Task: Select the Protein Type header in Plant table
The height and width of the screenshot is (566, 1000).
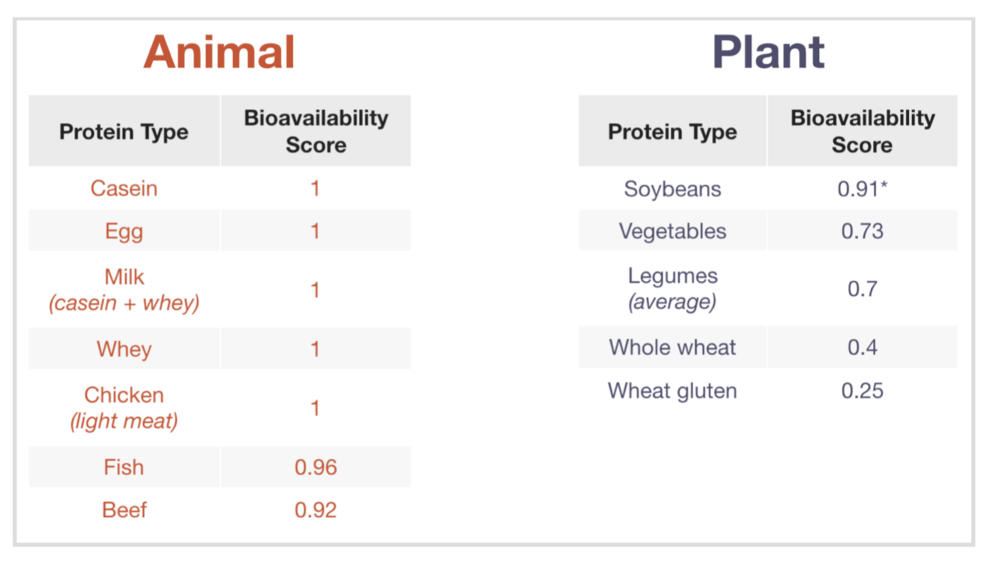Action: pyautogui.click(x=672, y=132)
